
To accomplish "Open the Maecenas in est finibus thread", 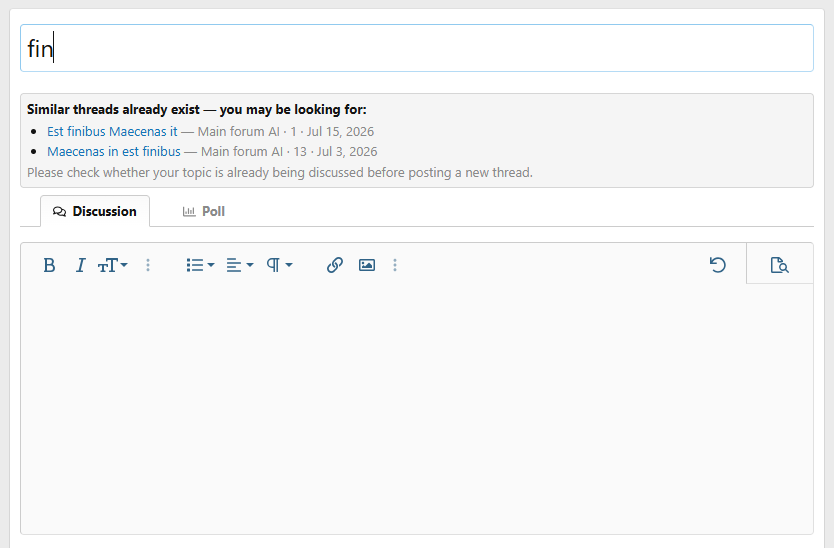I will [x=114, y=152].
